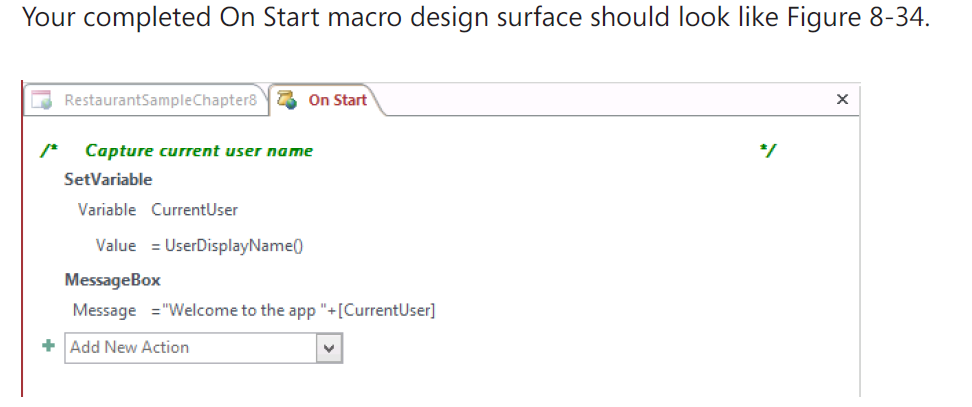Screen dimensions: 972x407
Task: Click the Value argument label
Action: point(116,246)
